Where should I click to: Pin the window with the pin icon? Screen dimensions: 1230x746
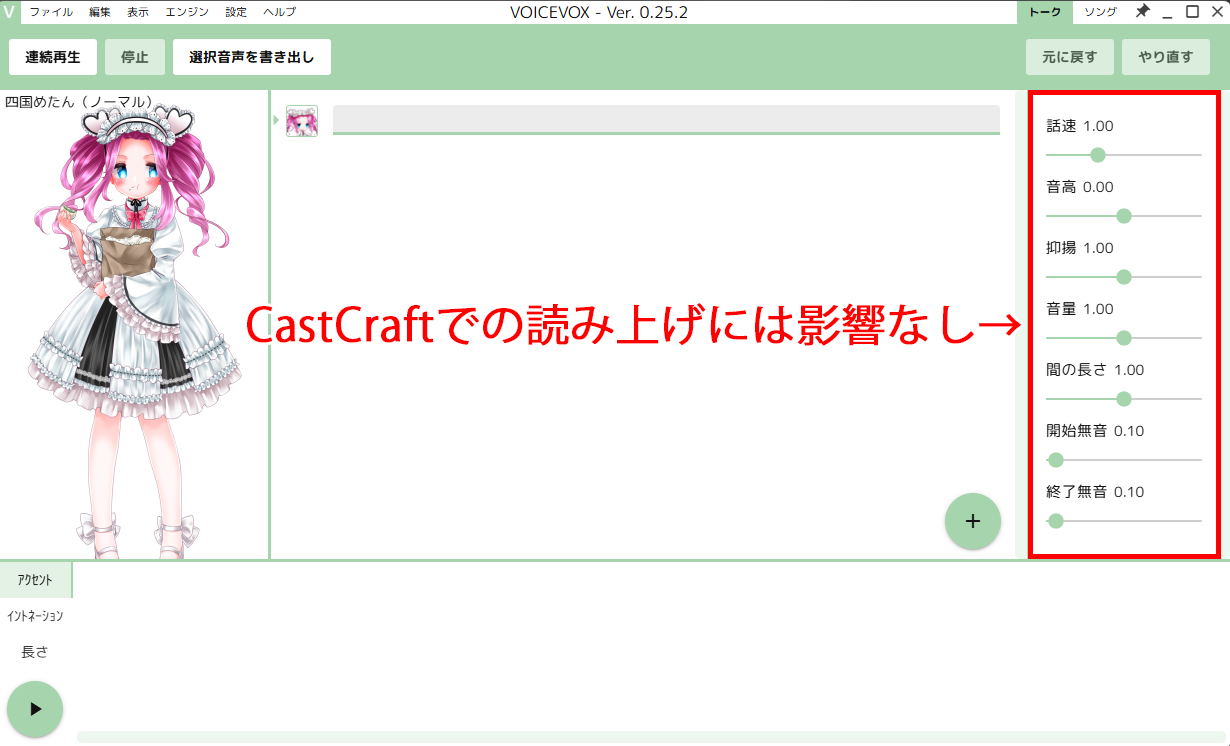(x=1143, y=12)
